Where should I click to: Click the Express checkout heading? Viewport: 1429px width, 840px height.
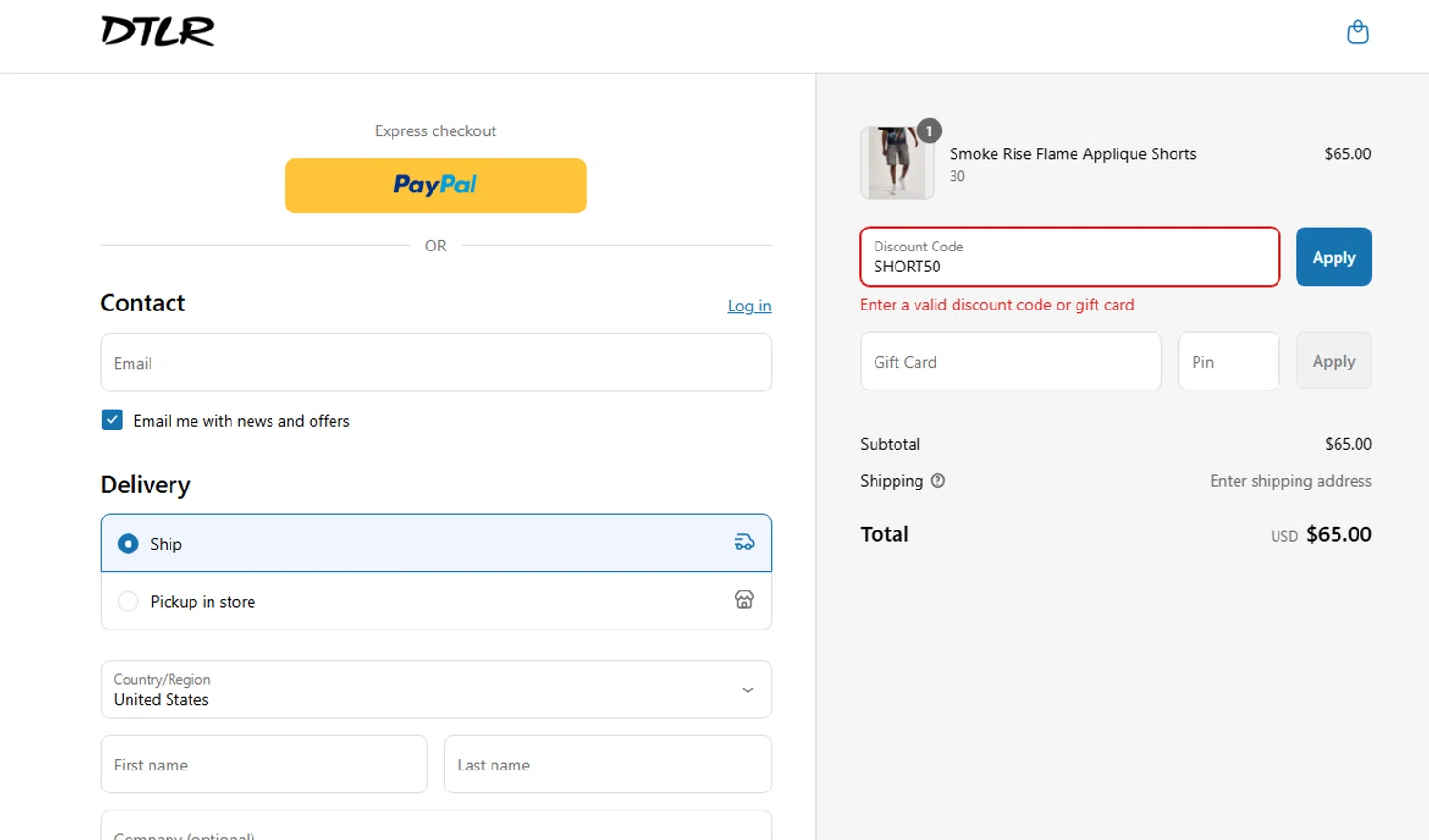point(435,131)
